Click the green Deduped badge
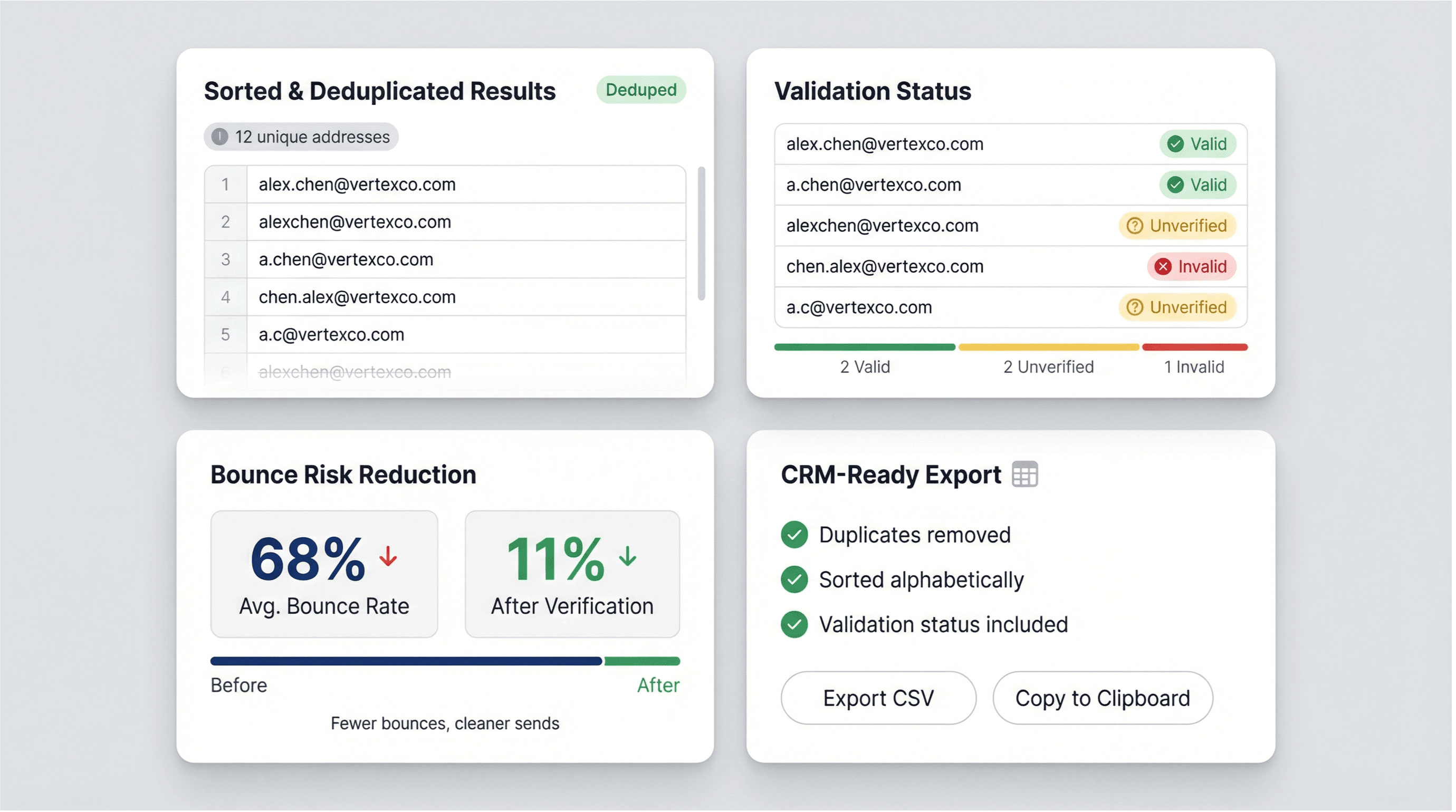Viewport: 1456px width, 812px height. click(641, 90)
